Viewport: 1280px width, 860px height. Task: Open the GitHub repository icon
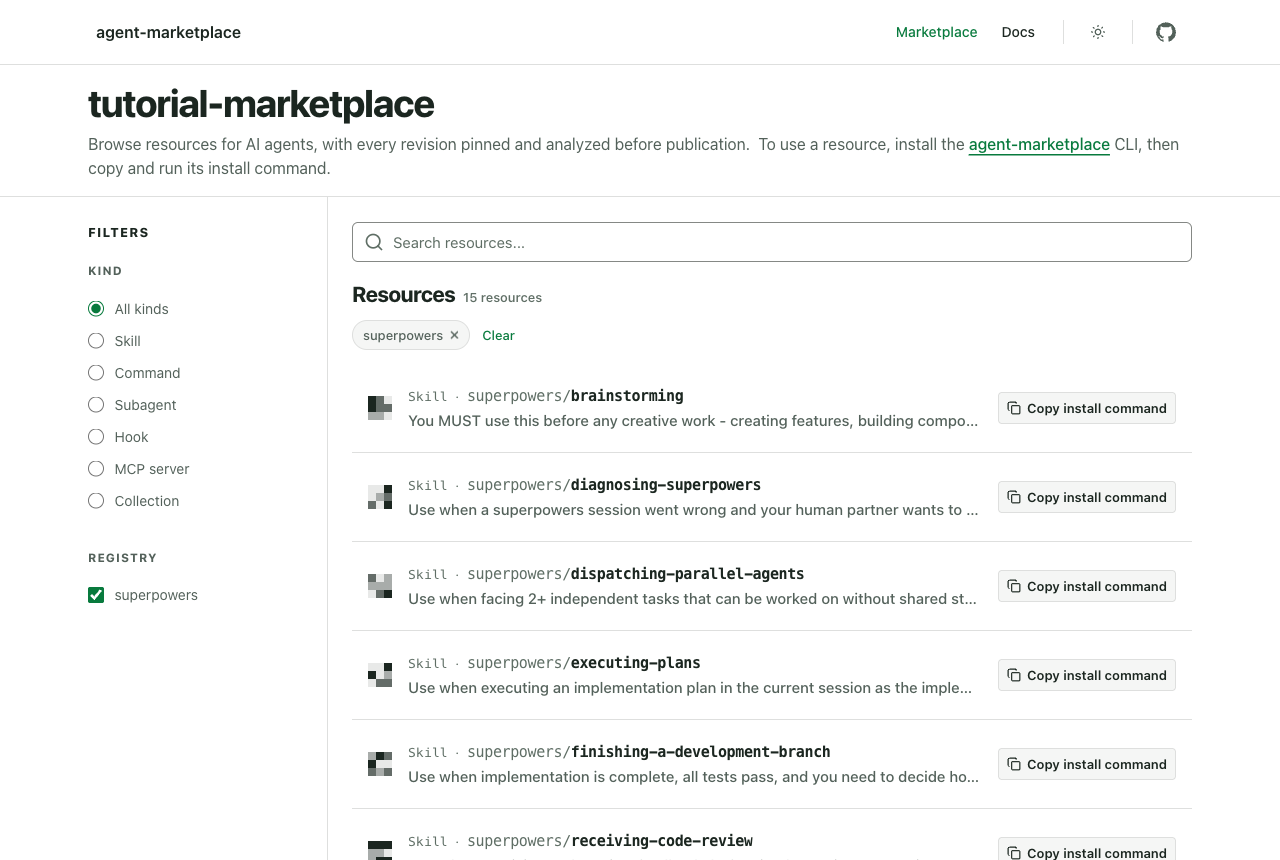(x=1166, y=32)
